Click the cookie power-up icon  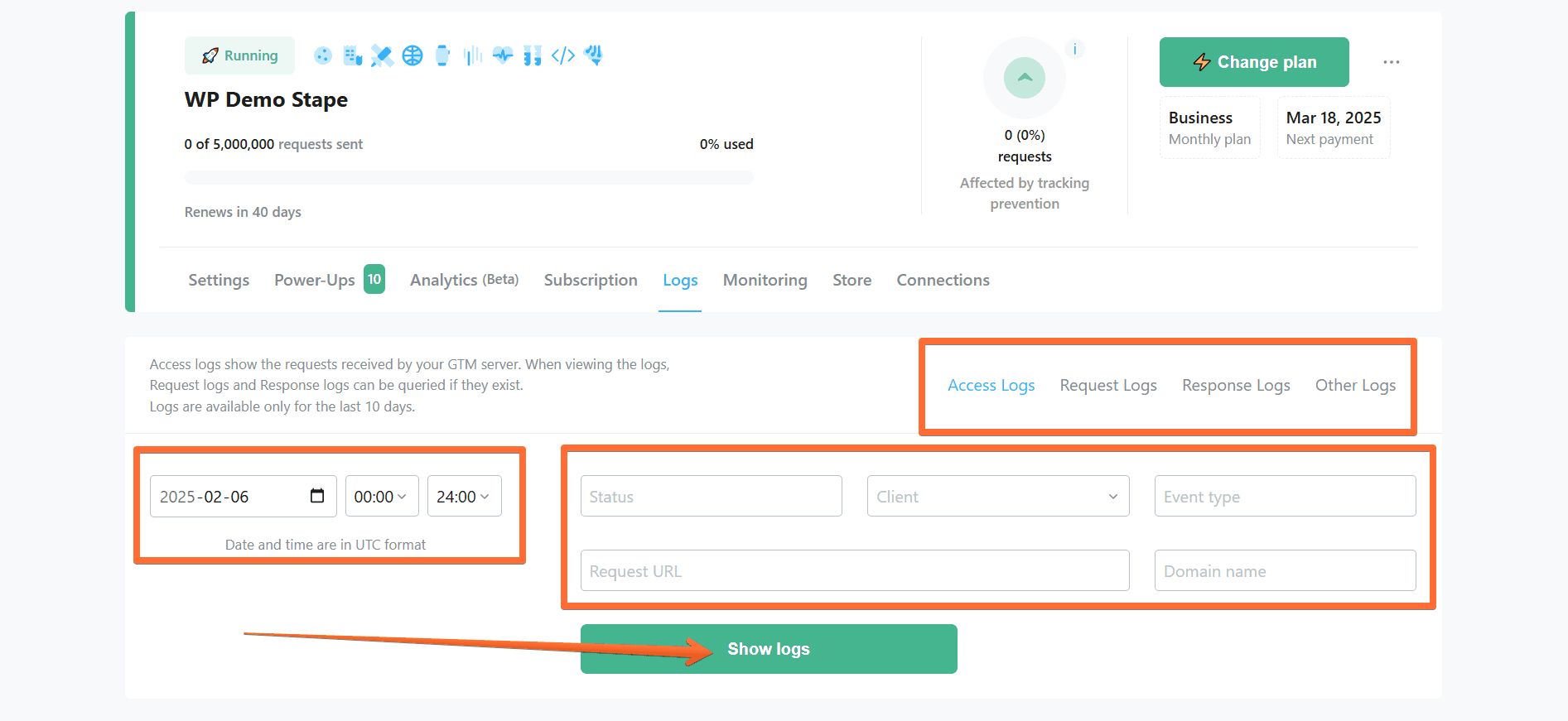coord(323,55)
